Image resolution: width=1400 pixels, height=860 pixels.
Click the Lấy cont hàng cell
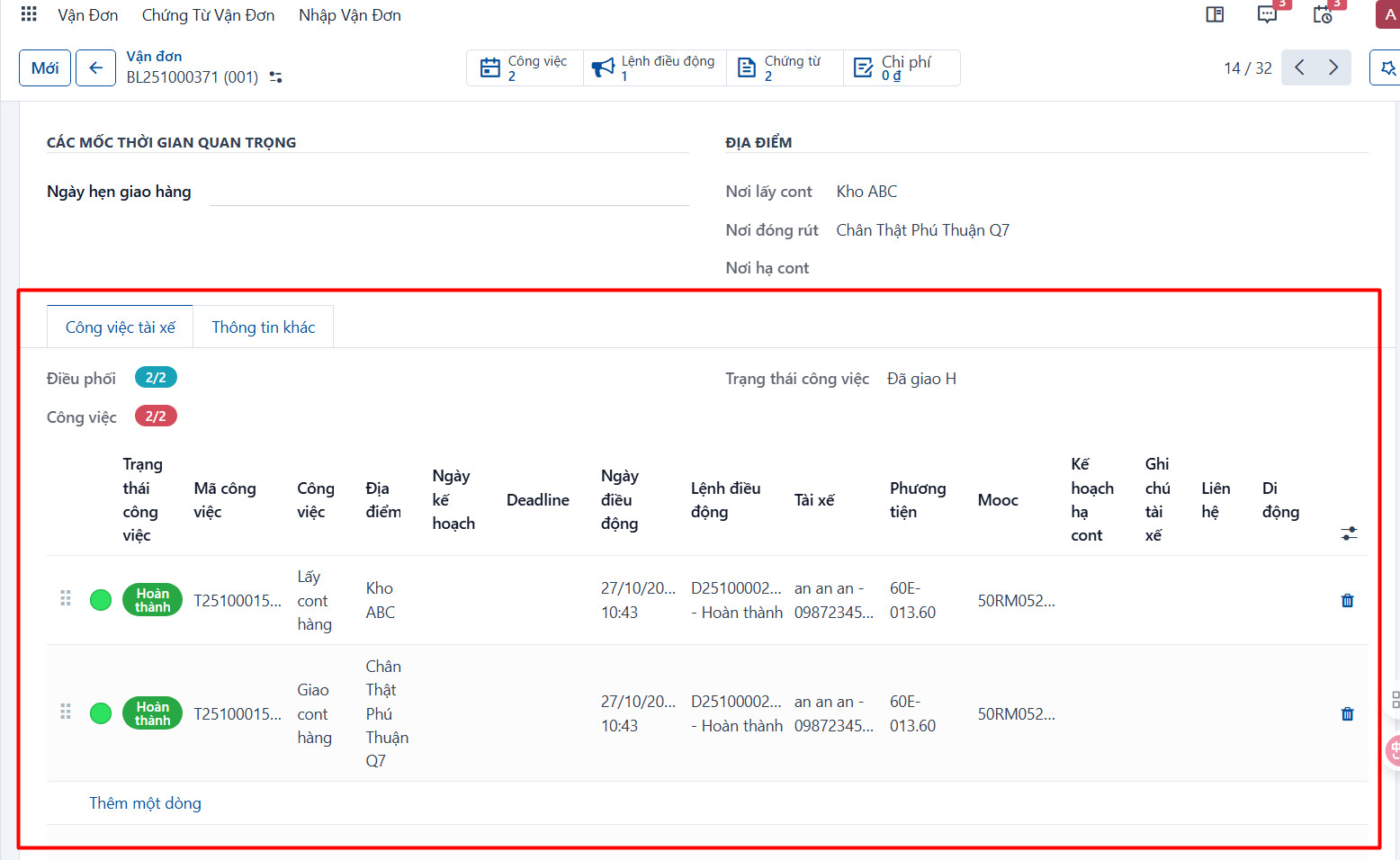pos(315,600)
